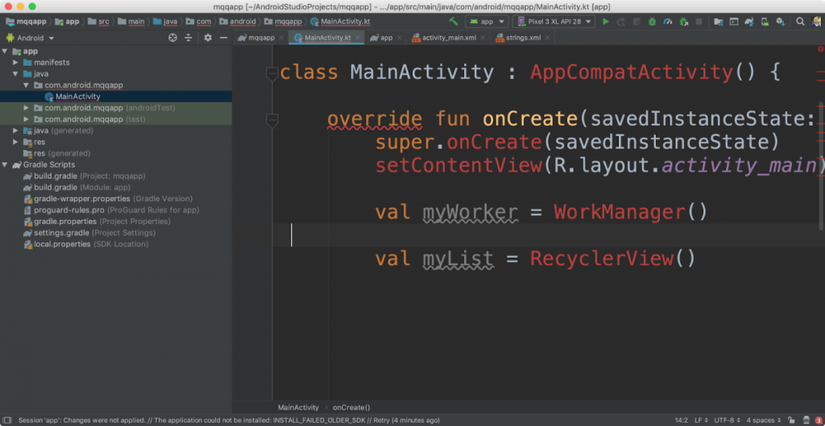Toggle the read-only lock icon in status bar
Screen dimensions: 825x426
pyautogui.click(x=791, y=420)
